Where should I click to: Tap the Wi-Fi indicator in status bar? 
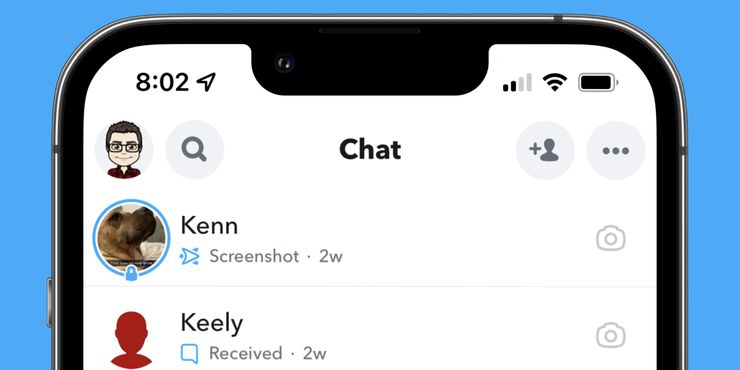(x=555, y=82)
